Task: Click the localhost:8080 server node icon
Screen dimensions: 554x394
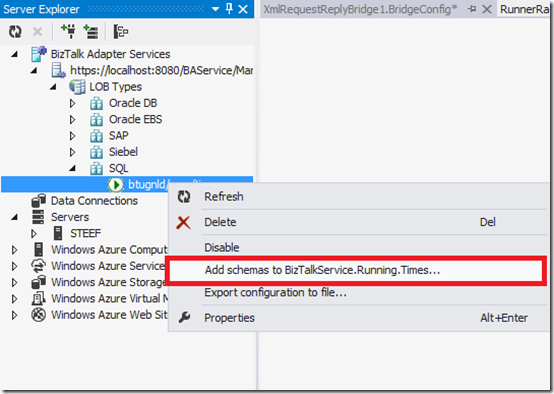Action: [x=58, y=70]
